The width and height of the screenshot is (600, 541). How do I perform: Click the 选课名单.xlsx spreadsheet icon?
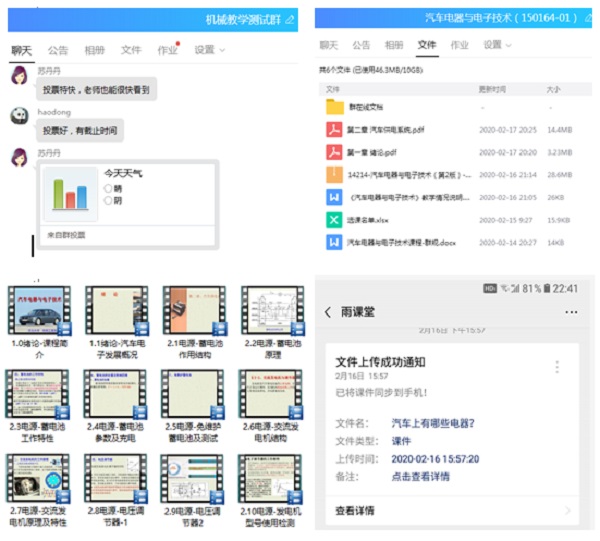coord(334,220)
